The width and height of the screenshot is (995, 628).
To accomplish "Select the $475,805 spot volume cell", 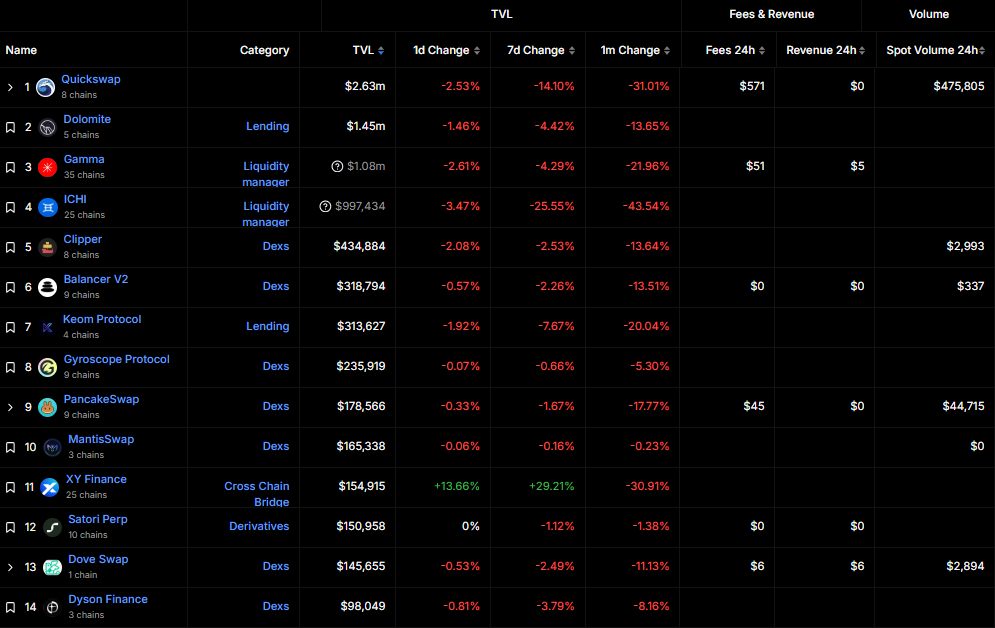I will [959, 86].
